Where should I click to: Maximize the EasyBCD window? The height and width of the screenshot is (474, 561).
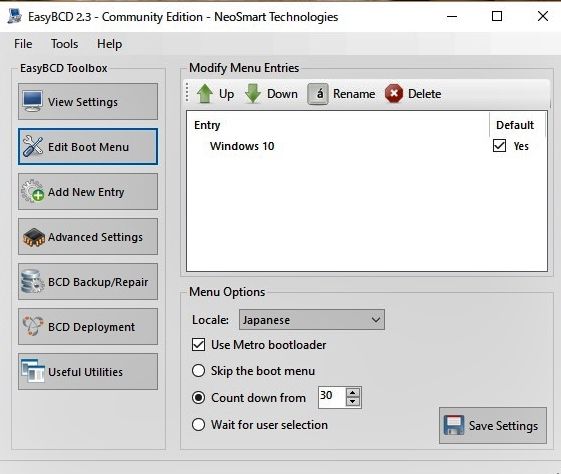pyautogui.click(x=497, y=16)
